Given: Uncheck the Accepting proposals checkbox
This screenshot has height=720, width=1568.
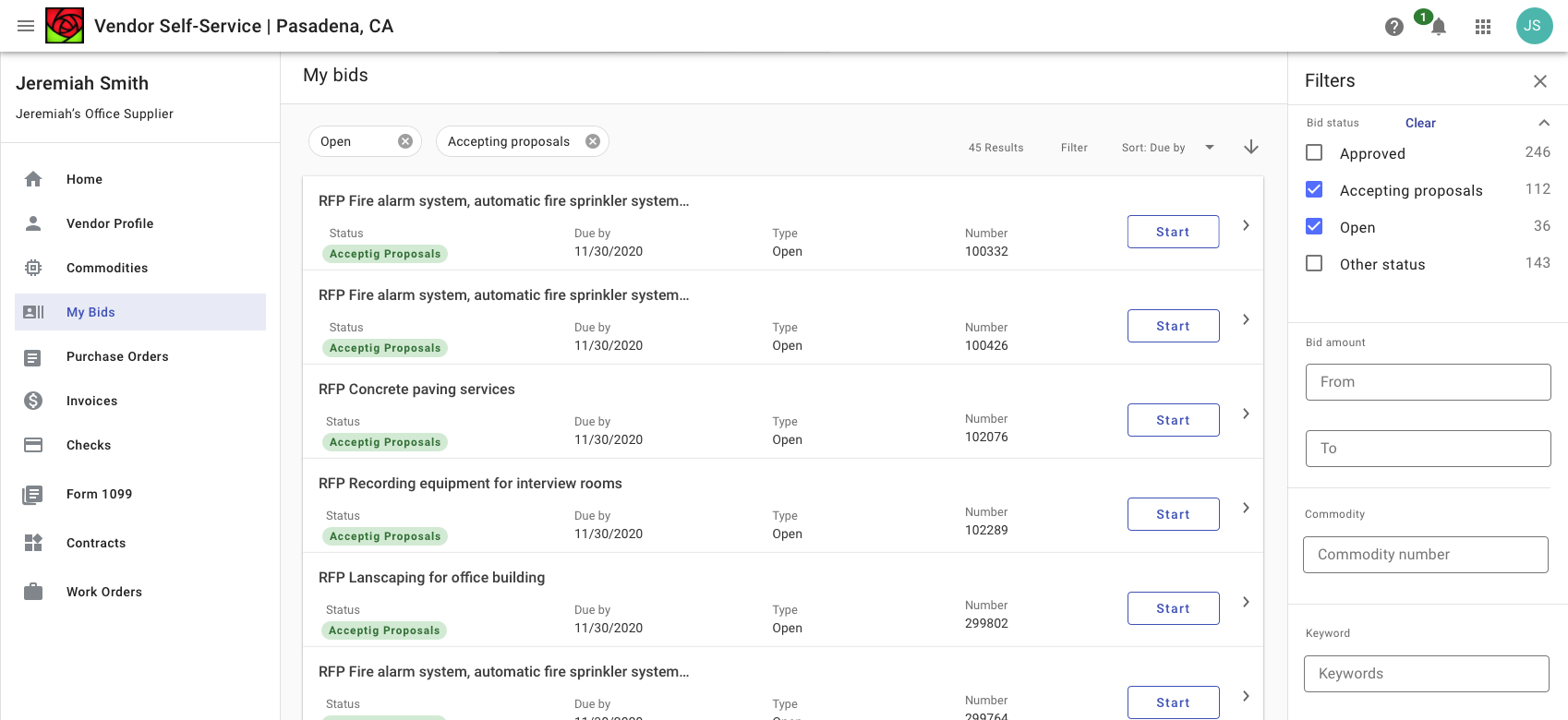Looking at the screenshot, I should pyautogui.click(x=1314, y=189).
